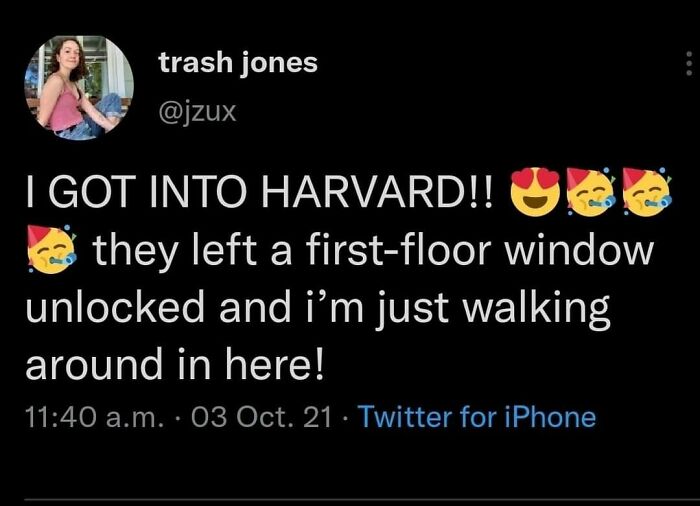Click the 'around in here!' text line
700x506 pixels.
click(x=174, y=367)
